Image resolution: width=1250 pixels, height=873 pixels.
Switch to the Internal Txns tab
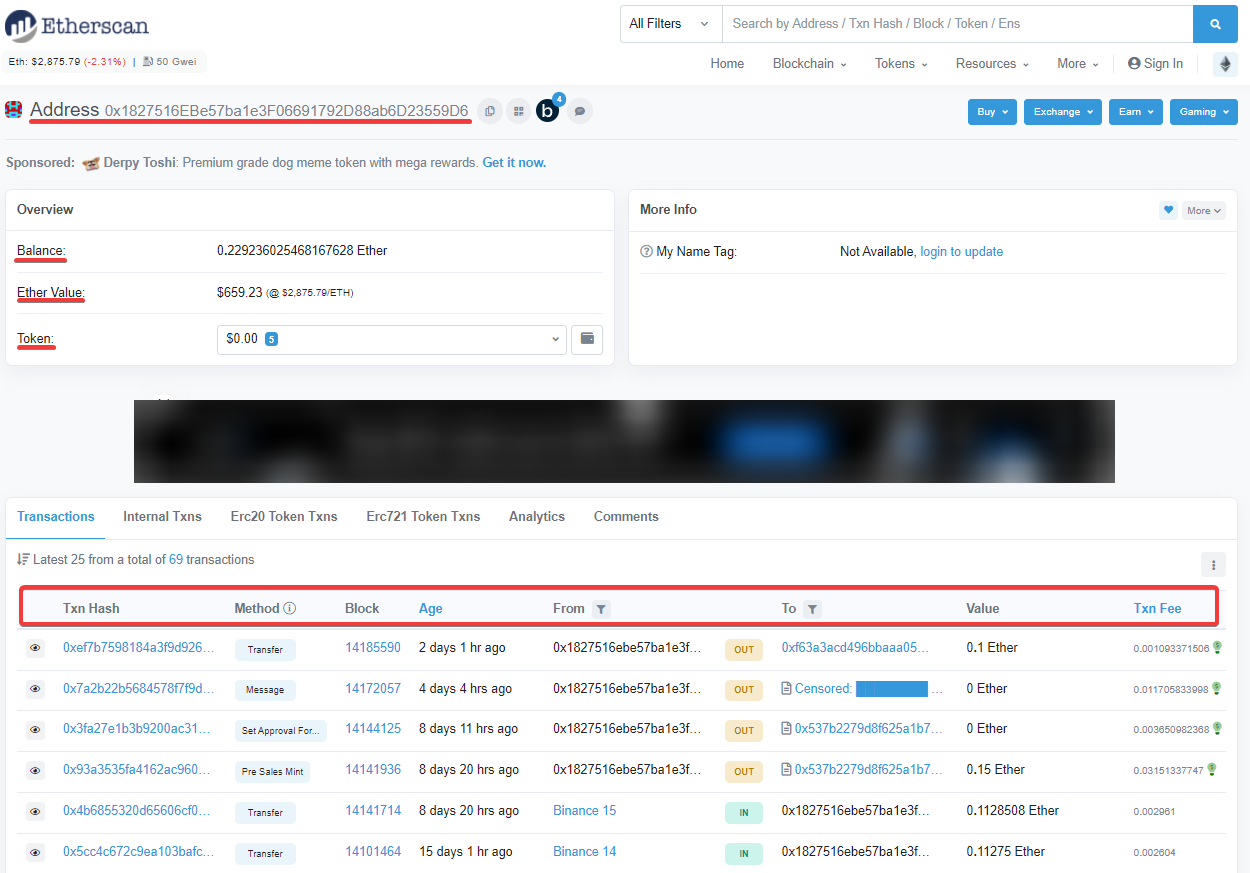point(163,517)
